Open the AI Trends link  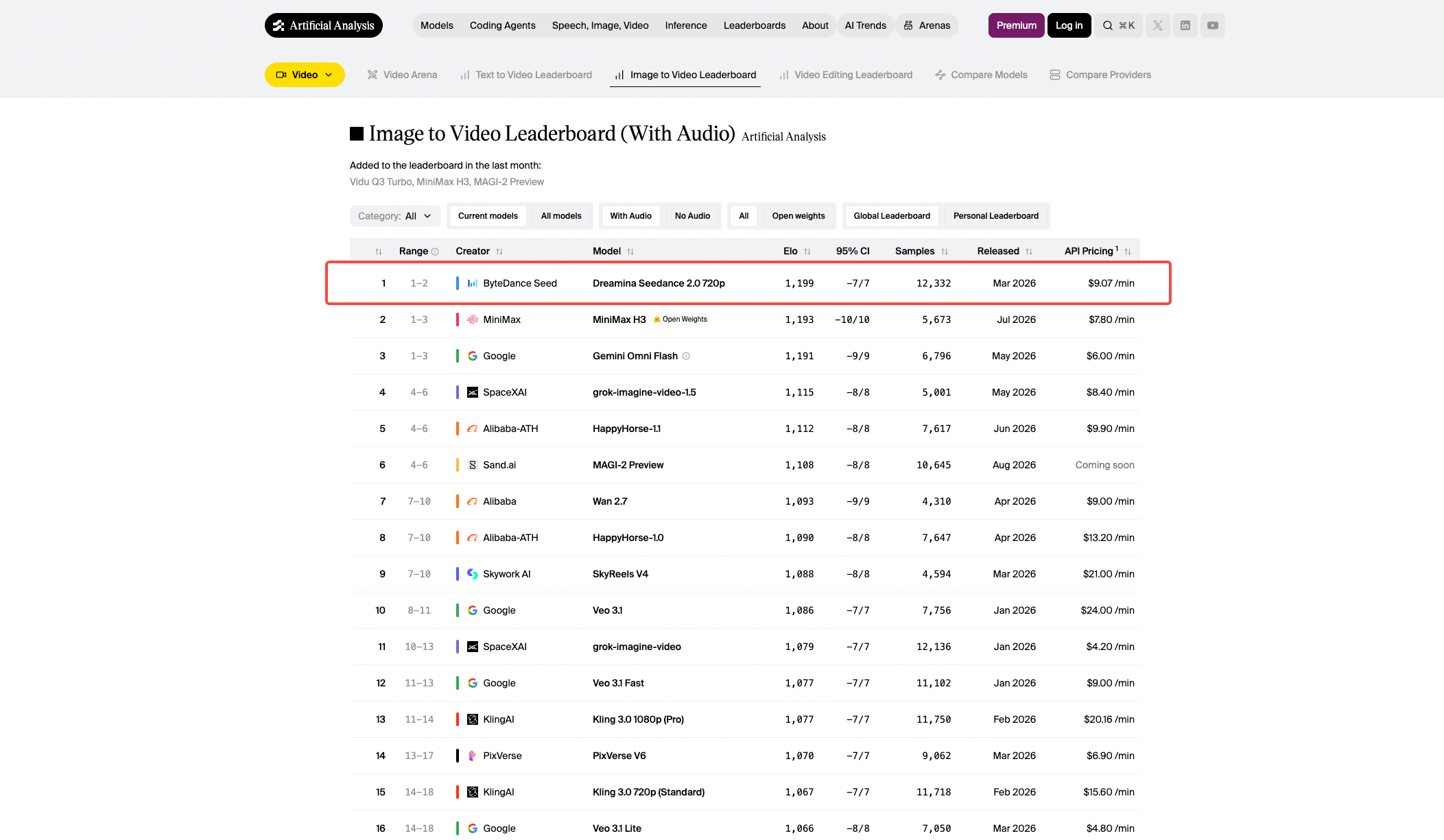[866, 25]
